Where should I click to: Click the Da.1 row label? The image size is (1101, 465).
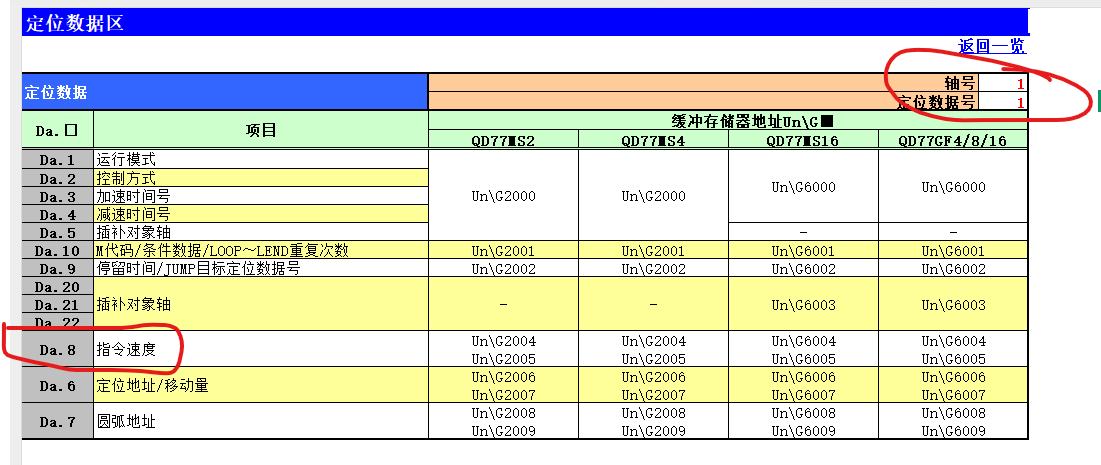(x=57, y=159)
